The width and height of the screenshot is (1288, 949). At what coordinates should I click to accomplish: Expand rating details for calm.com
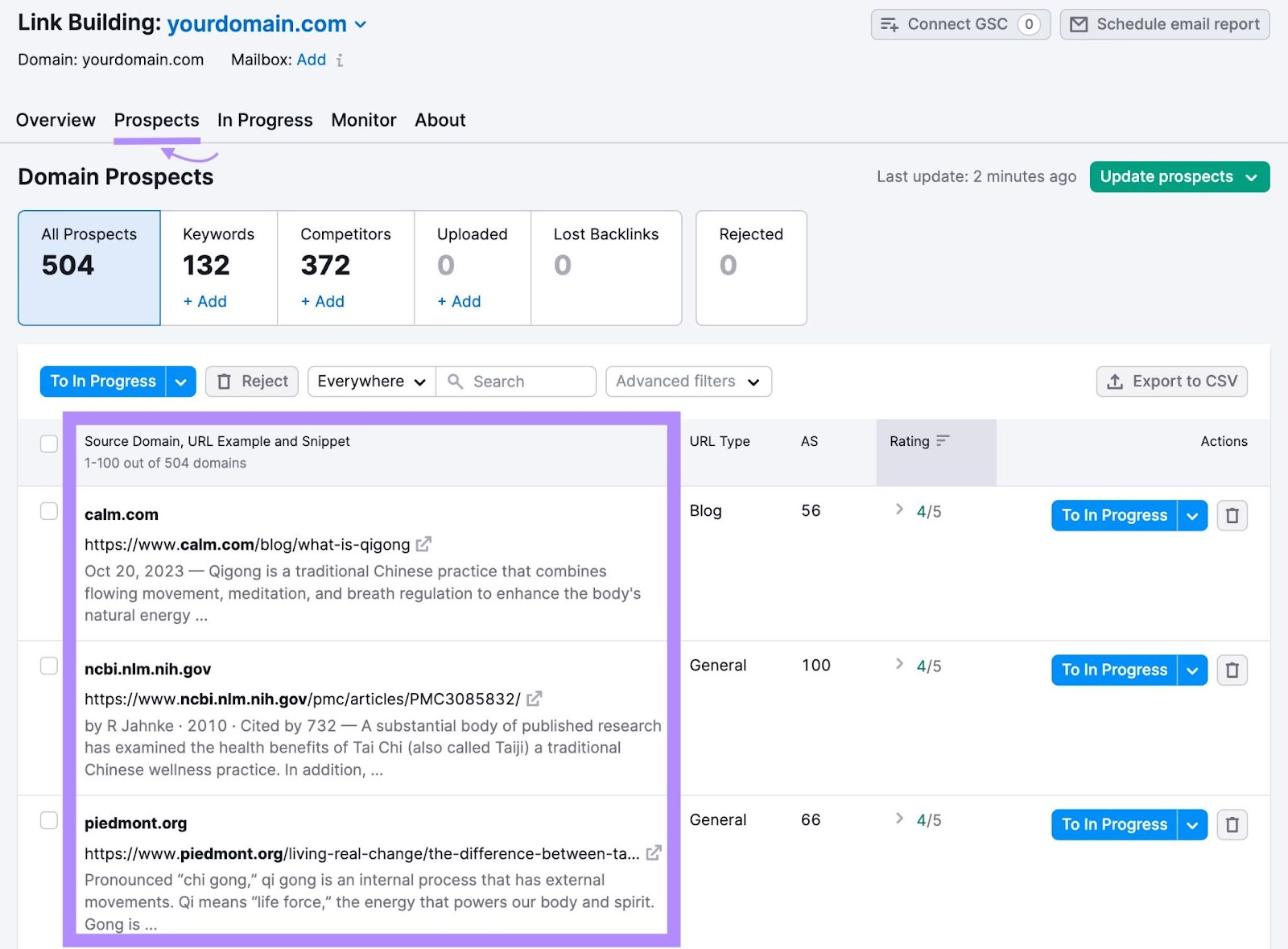899,509
